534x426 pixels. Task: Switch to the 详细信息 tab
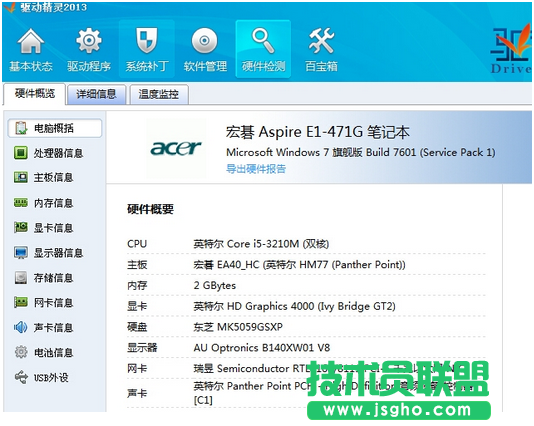click(x=96, y=94)
